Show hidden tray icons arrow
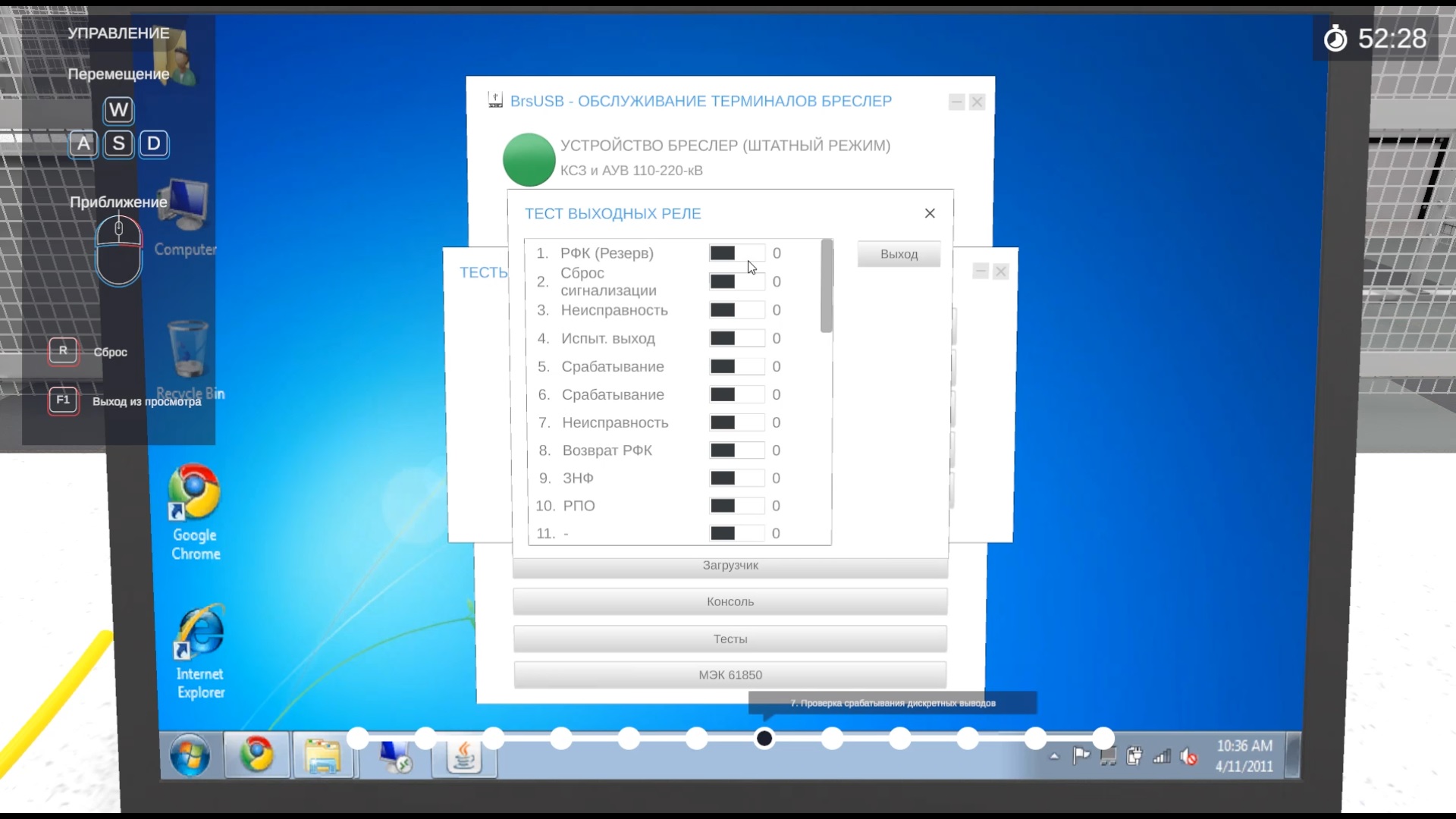This screenshot has height=819, width=1456. pyautogui.click(x=1054, y=756)
